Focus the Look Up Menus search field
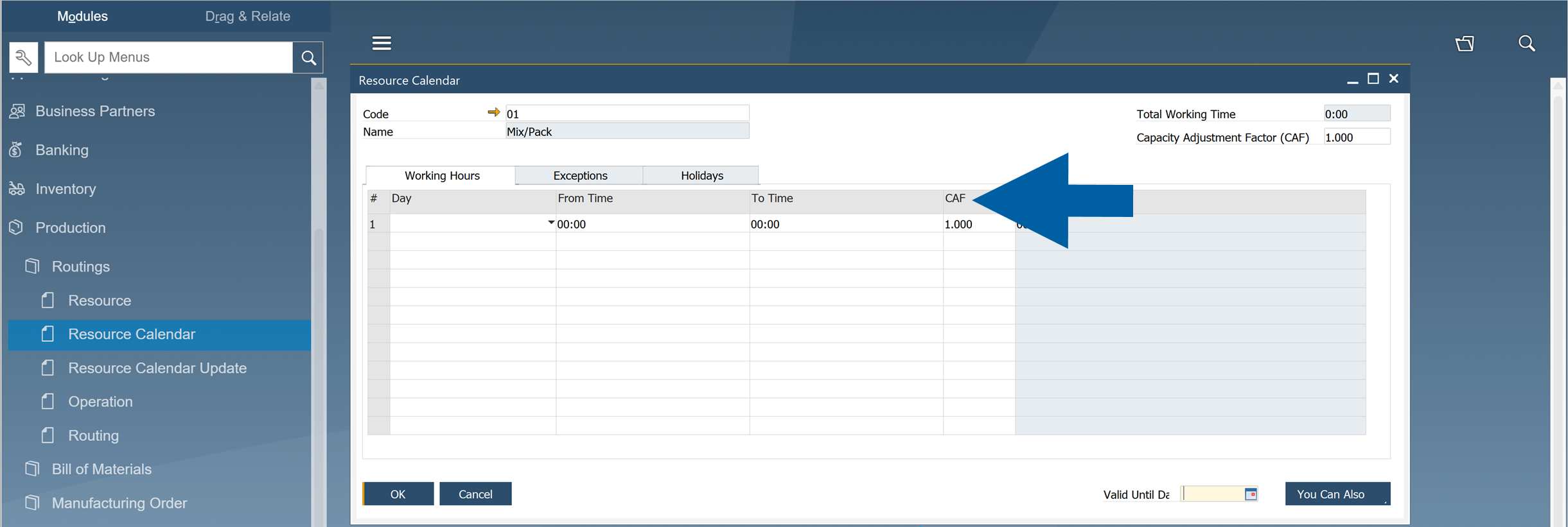 [x=169, y=58]
